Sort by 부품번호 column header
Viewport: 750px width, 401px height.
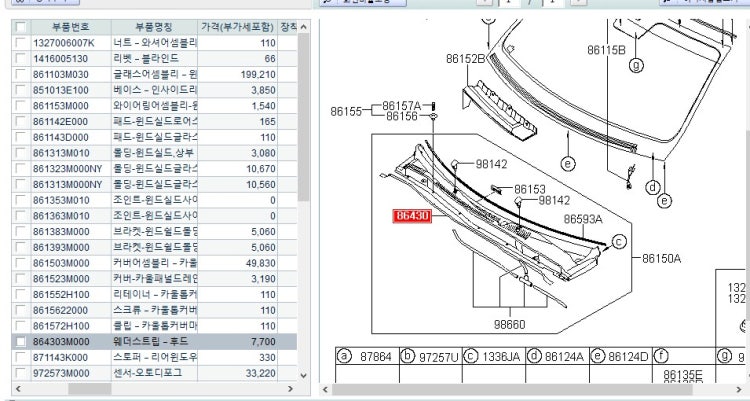point(67,27)
